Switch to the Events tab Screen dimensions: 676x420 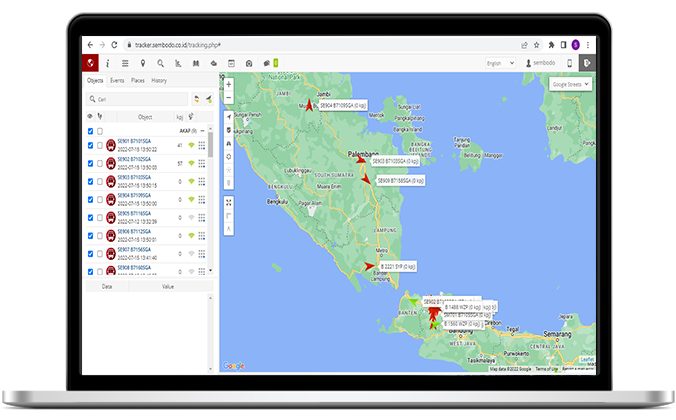coord(117,80)
